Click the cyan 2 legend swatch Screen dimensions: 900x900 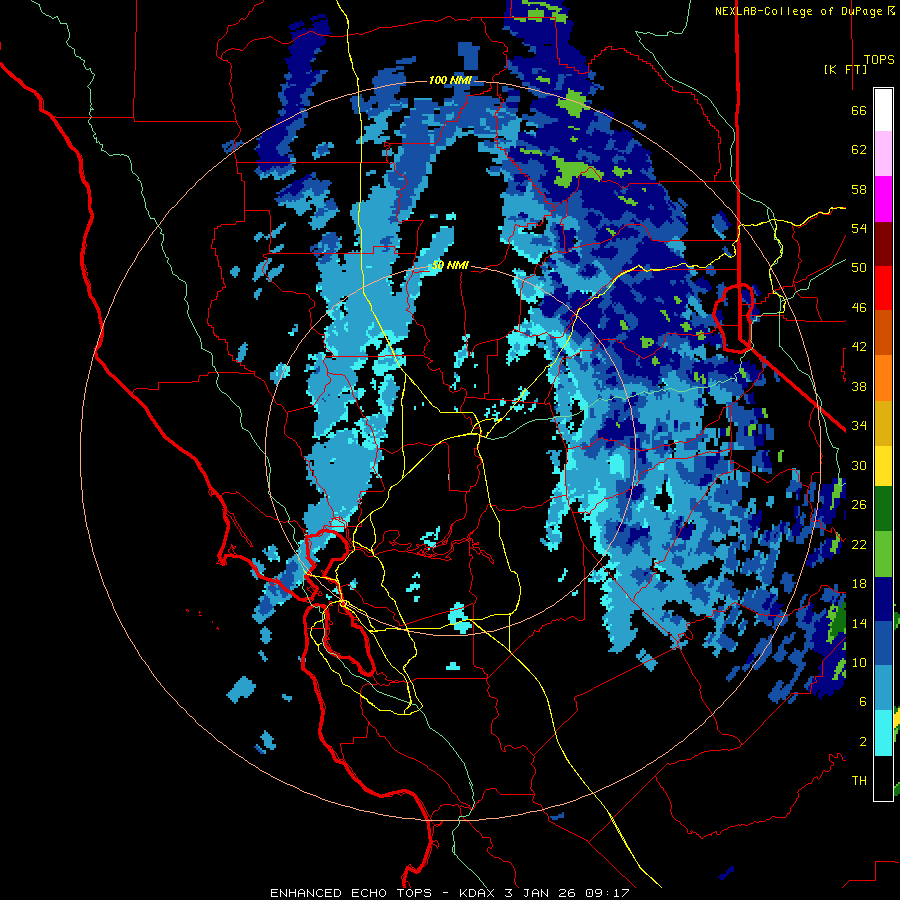click(x=883, y=733)
